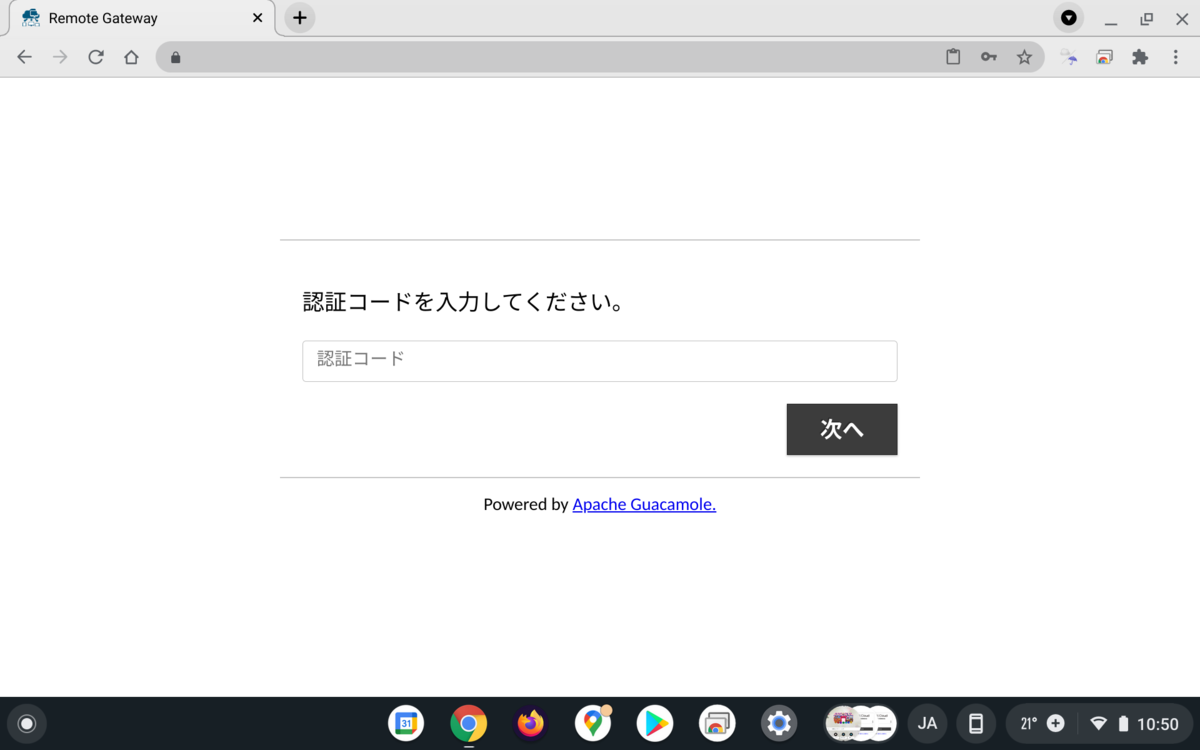Close the browser window

click(1182, 18)
